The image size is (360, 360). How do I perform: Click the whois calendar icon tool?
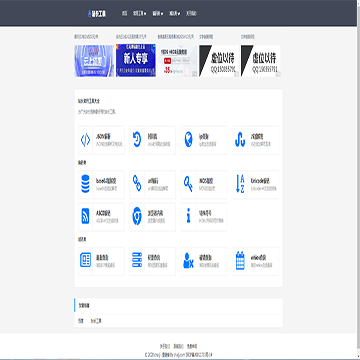point(240,260)
